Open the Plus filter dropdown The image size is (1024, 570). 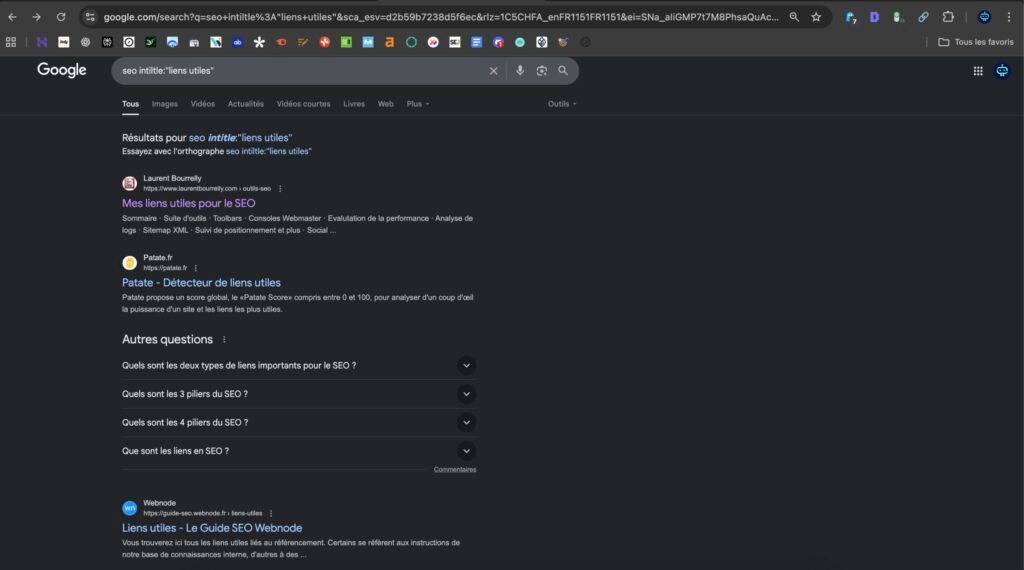[x=418, y=104]
